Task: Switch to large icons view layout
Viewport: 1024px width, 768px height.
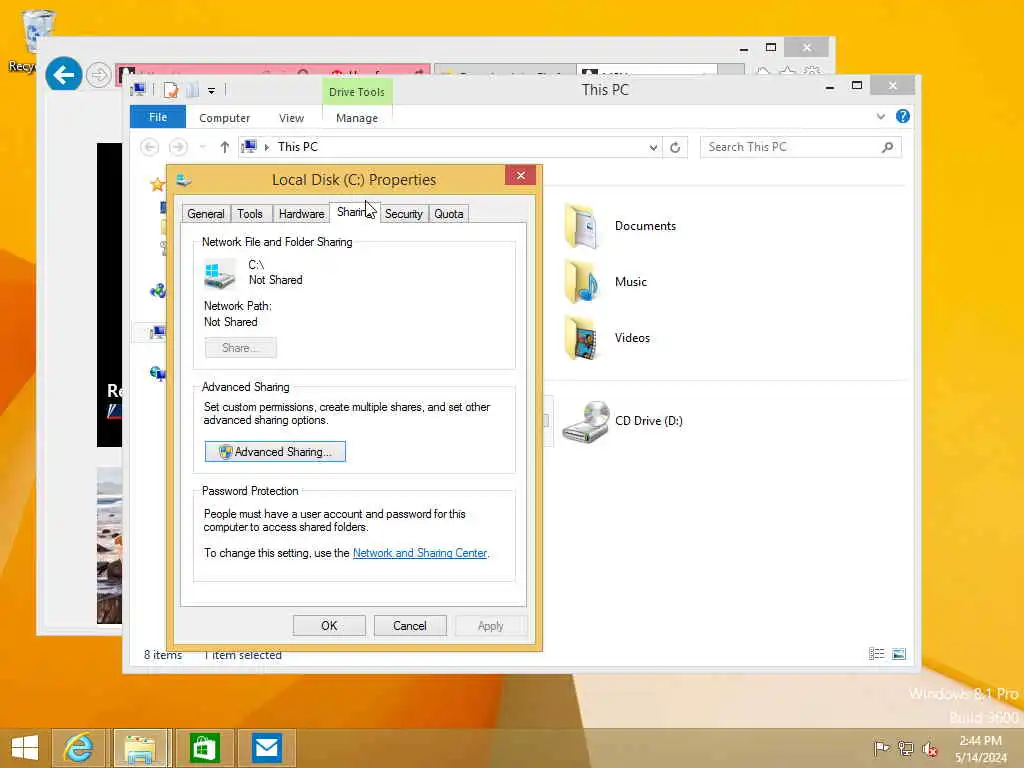Action: pyautogui.click(x=899, y=654)
